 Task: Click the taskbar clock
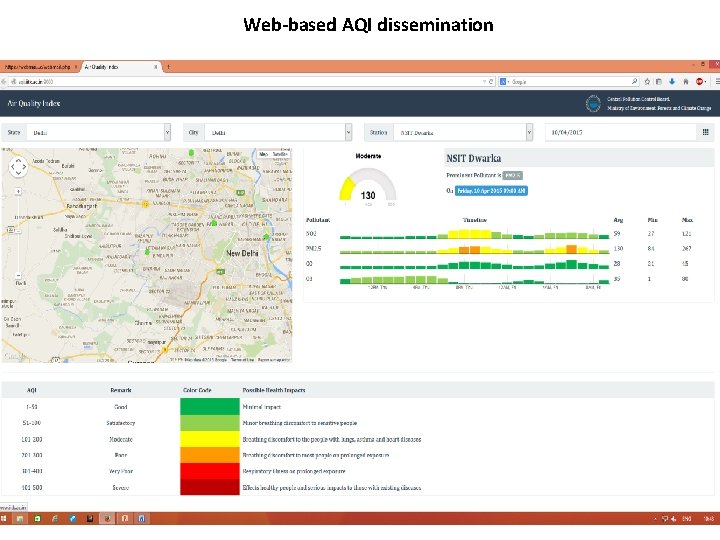[709, 519]
